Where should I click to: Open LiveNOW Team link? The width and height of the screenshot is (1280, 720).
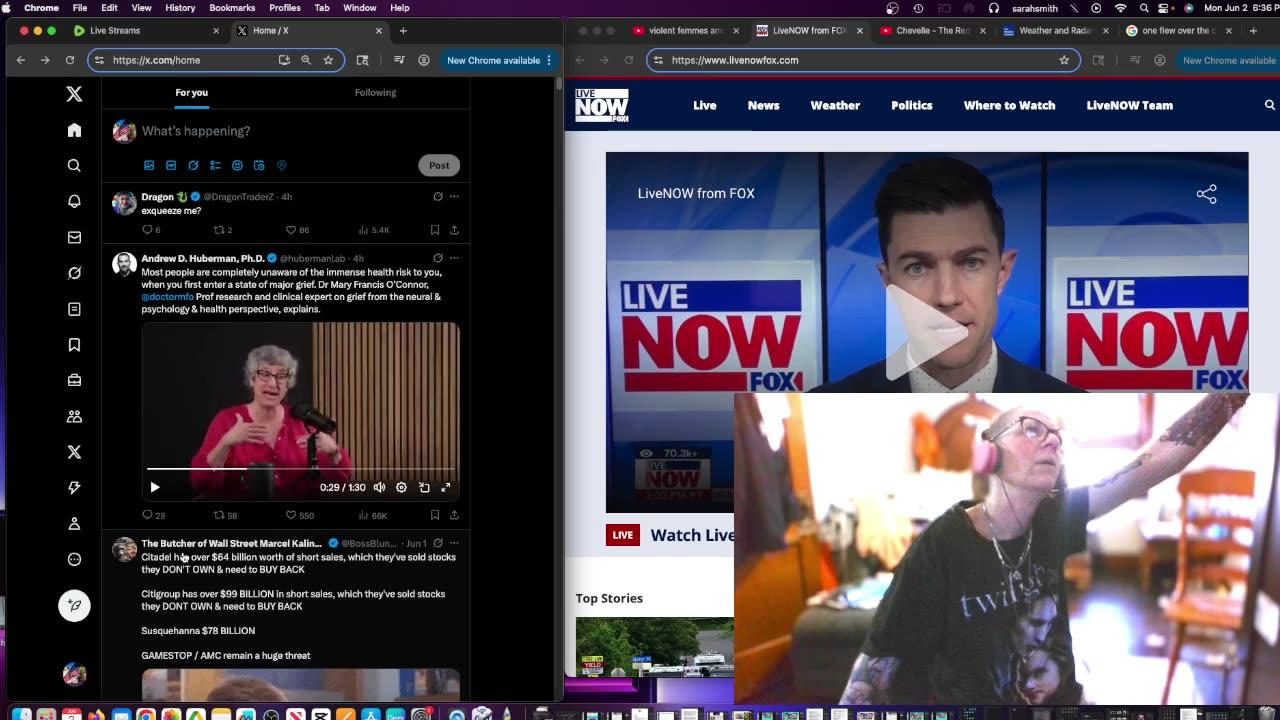pos(1130,105)
